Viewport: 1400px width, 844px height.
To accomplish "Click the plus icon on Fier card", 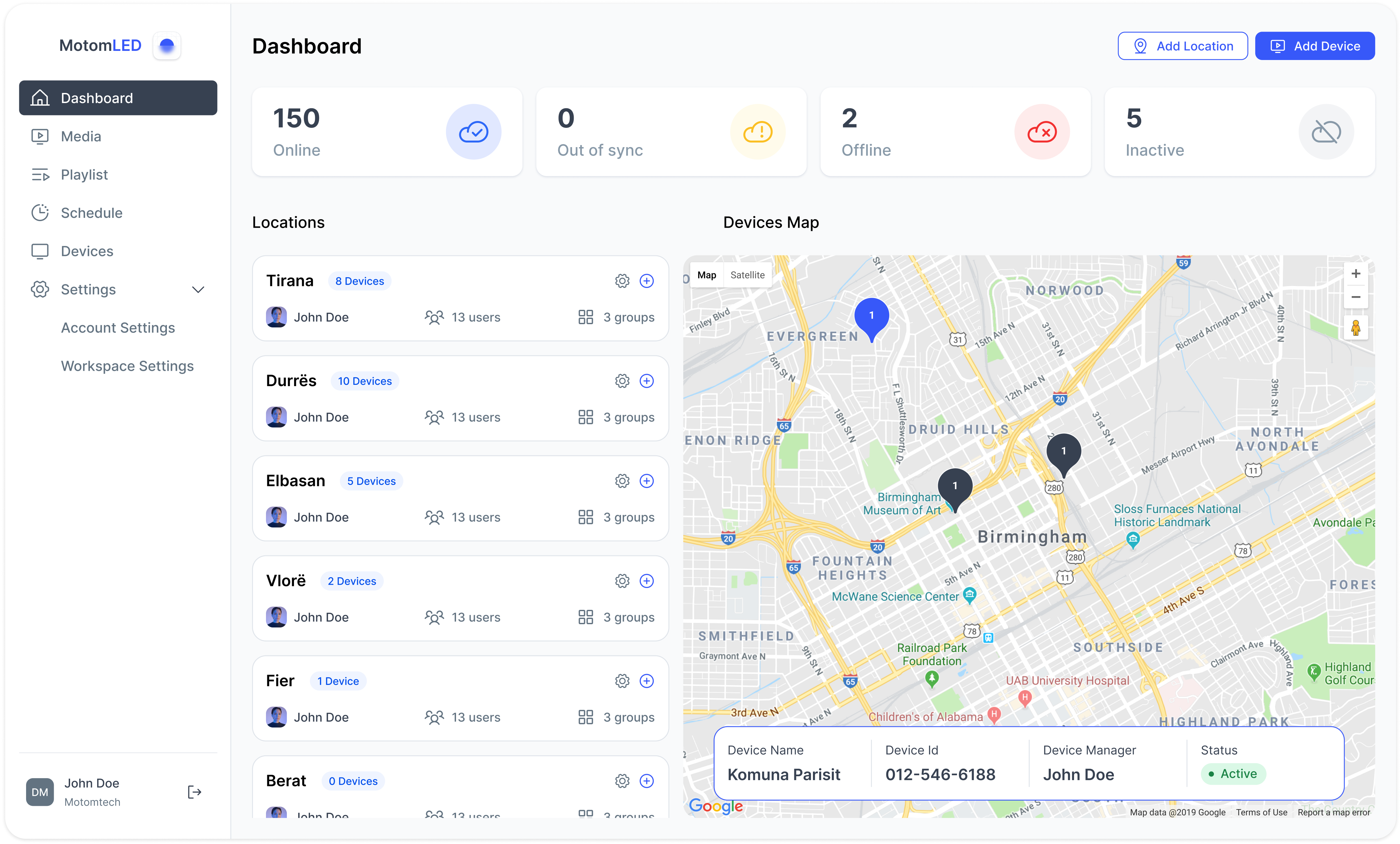I will point(647,681).
